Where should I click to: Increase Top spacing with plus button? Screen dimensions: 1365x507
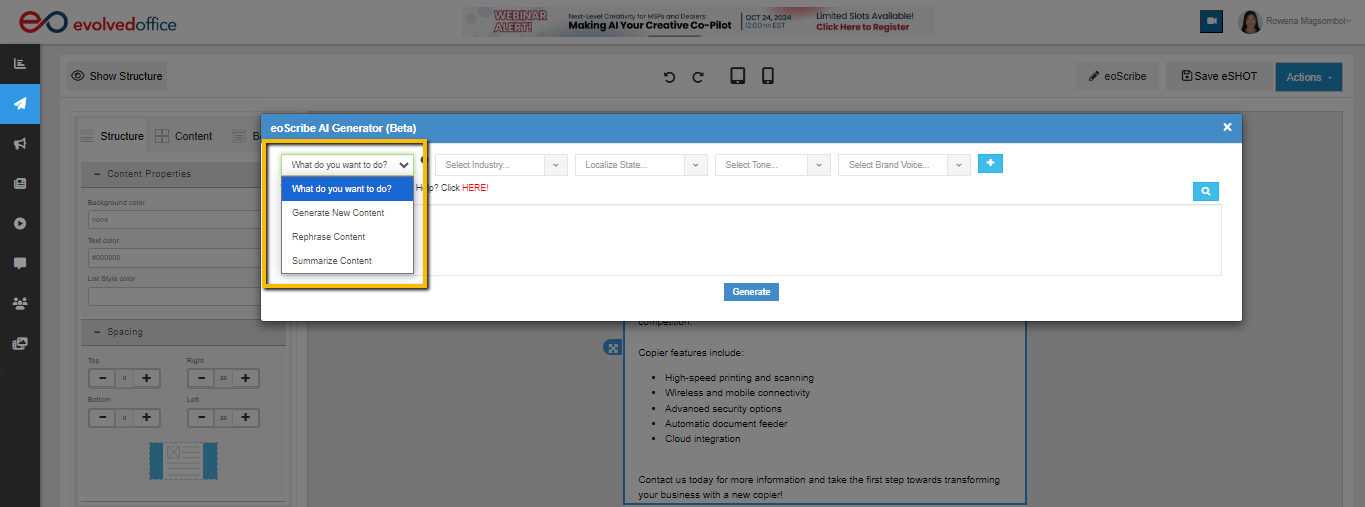tap(147, 378)
